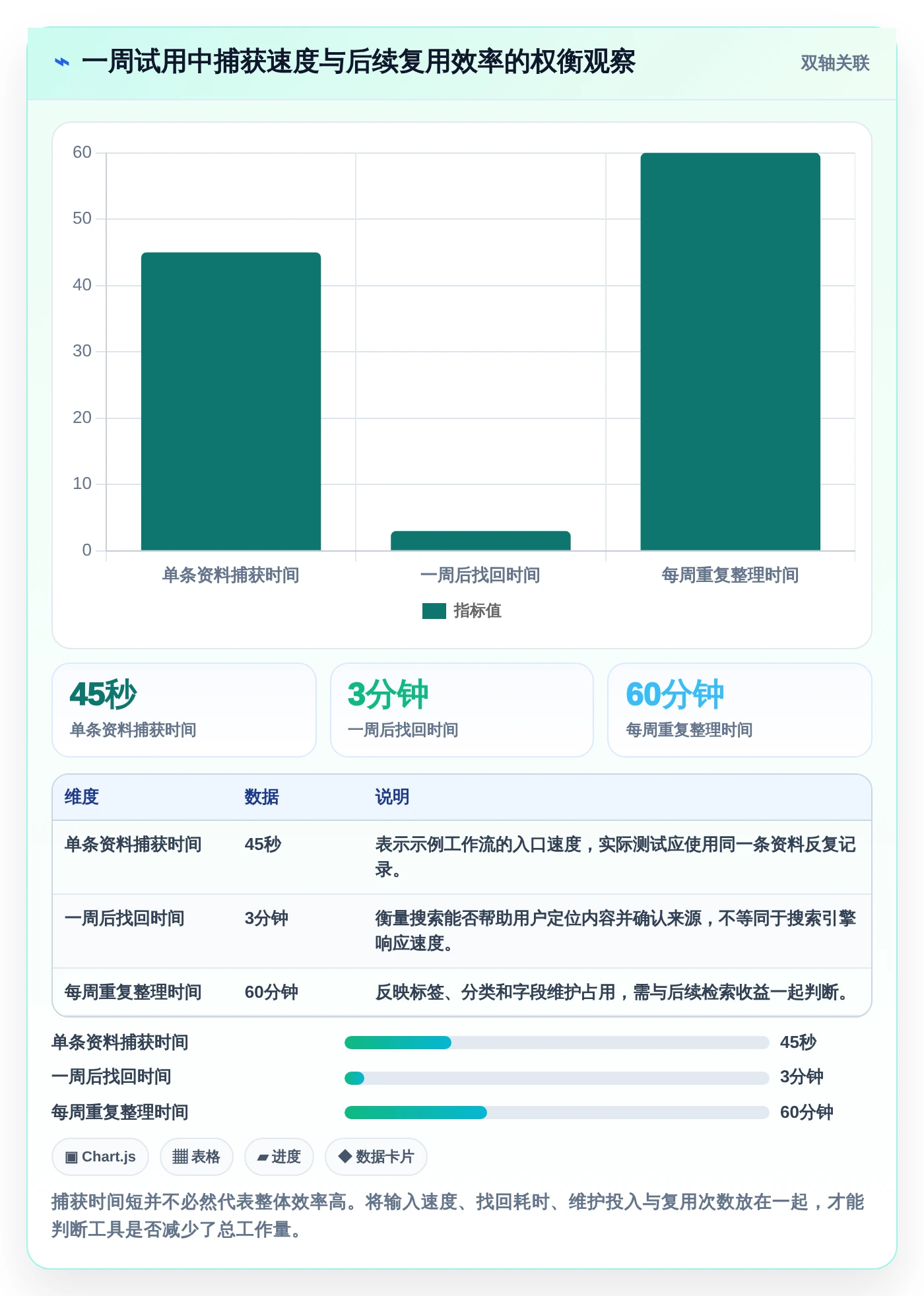Click the y-axis label 30
Screen dimensions: 924x1296
click(x=82, y=351)
